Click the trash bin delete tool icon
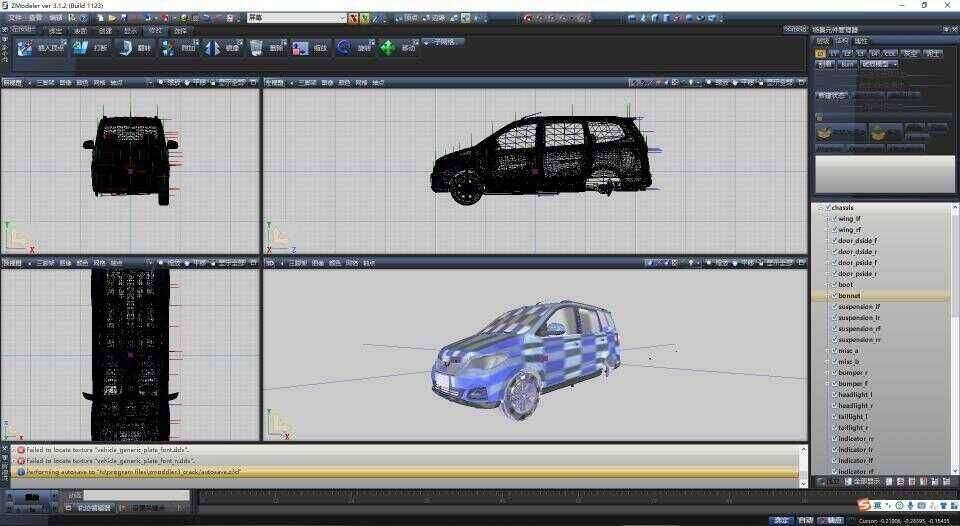 (257, 47)
